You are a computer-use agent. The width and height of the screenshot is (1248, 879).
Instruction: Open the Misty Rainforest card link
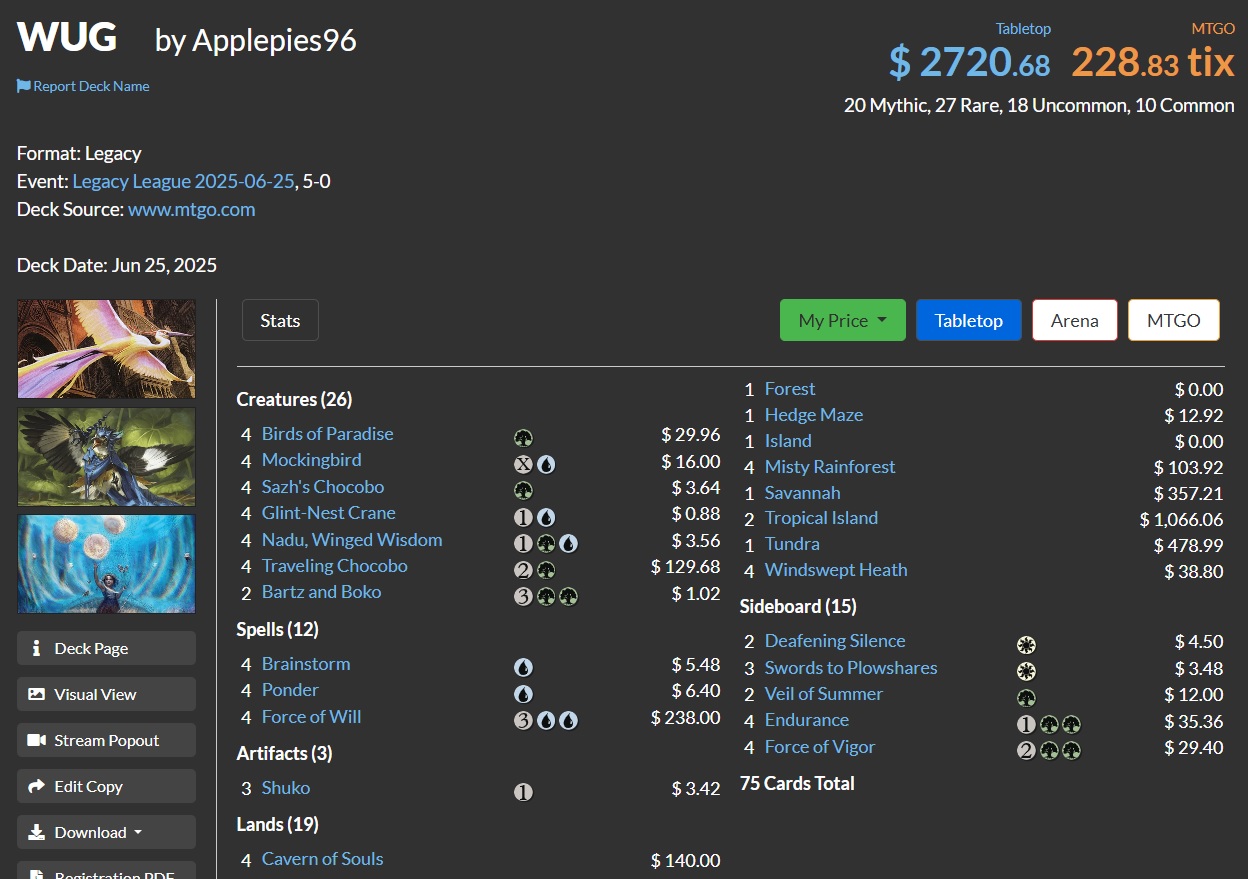tap(830, 466)
